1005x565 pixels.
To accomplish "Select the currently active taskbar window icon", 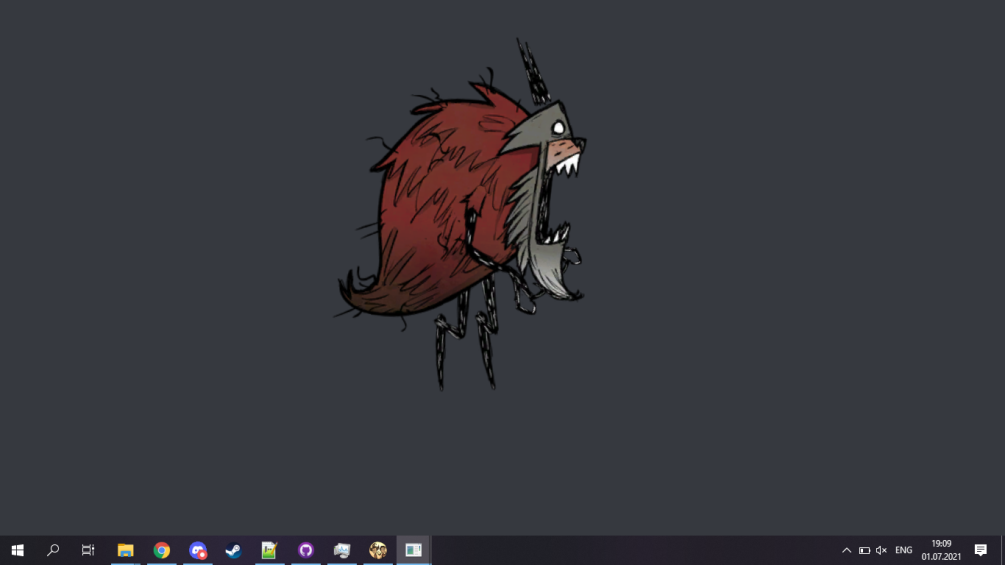I will click(414, 550).
